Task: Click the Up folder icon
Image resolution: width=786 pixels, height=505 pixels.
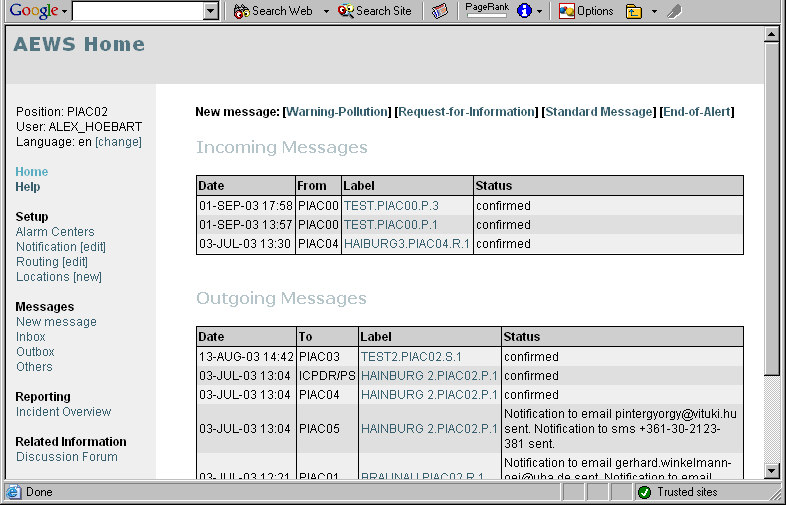Action: 634,11
